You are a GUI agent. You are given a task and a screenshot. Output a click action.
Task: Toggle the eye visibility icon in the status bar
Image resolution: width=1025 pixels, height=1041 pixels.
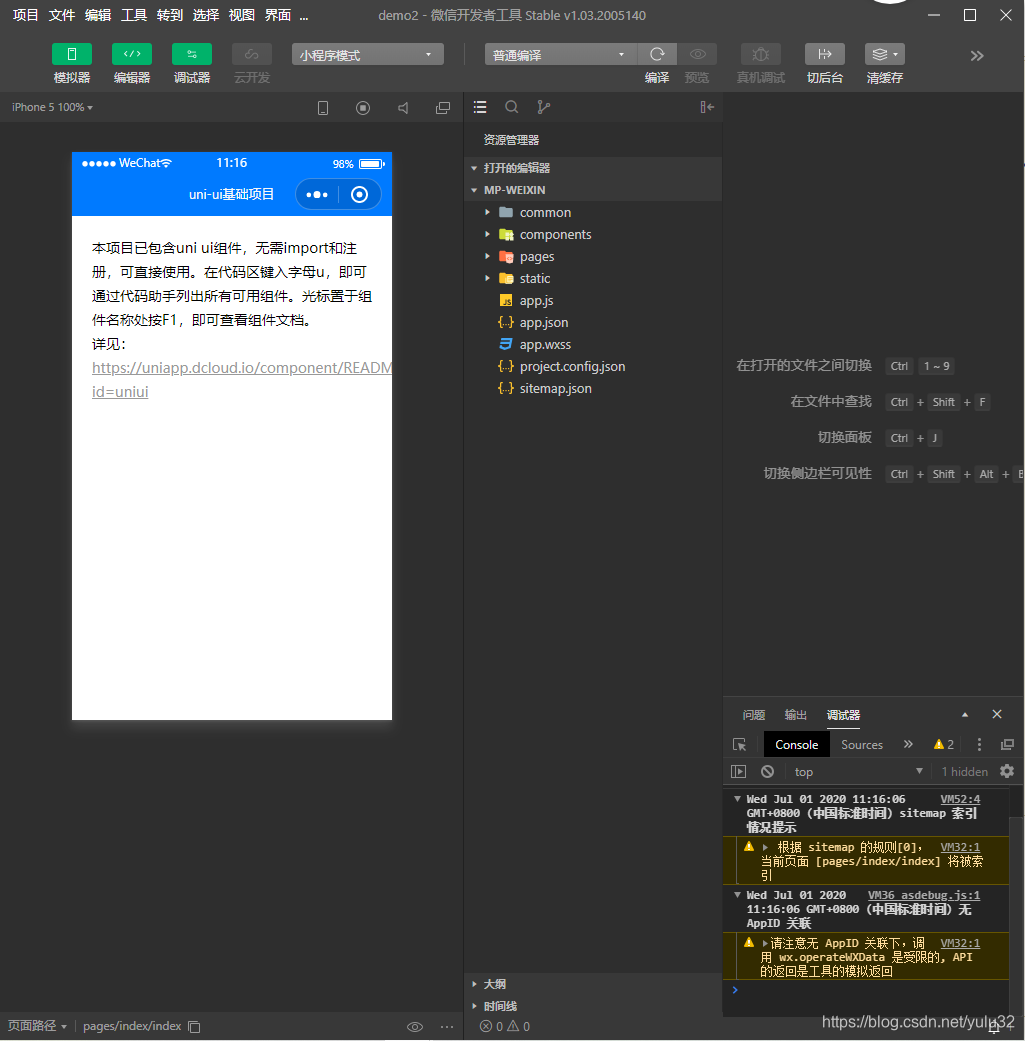point(414,1026)
